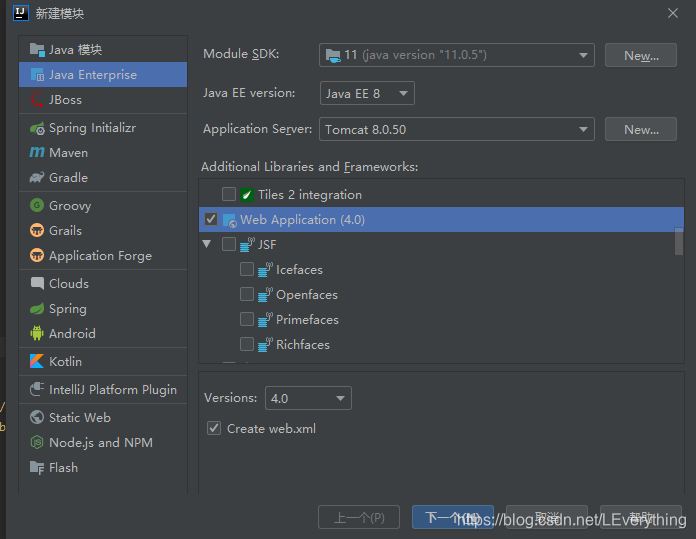Select the Web Application (4.0) row
696x539 pixels.
tap(441, 219)
